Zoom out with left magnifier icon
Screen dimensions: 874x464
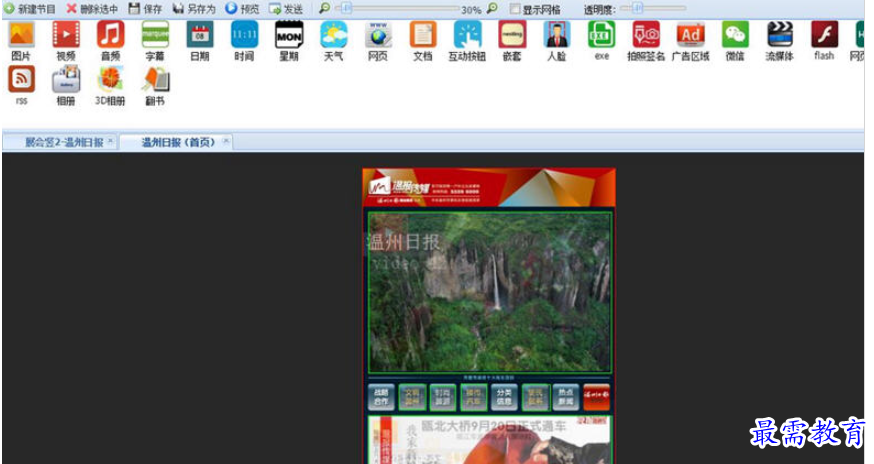[x=324, y=8]
